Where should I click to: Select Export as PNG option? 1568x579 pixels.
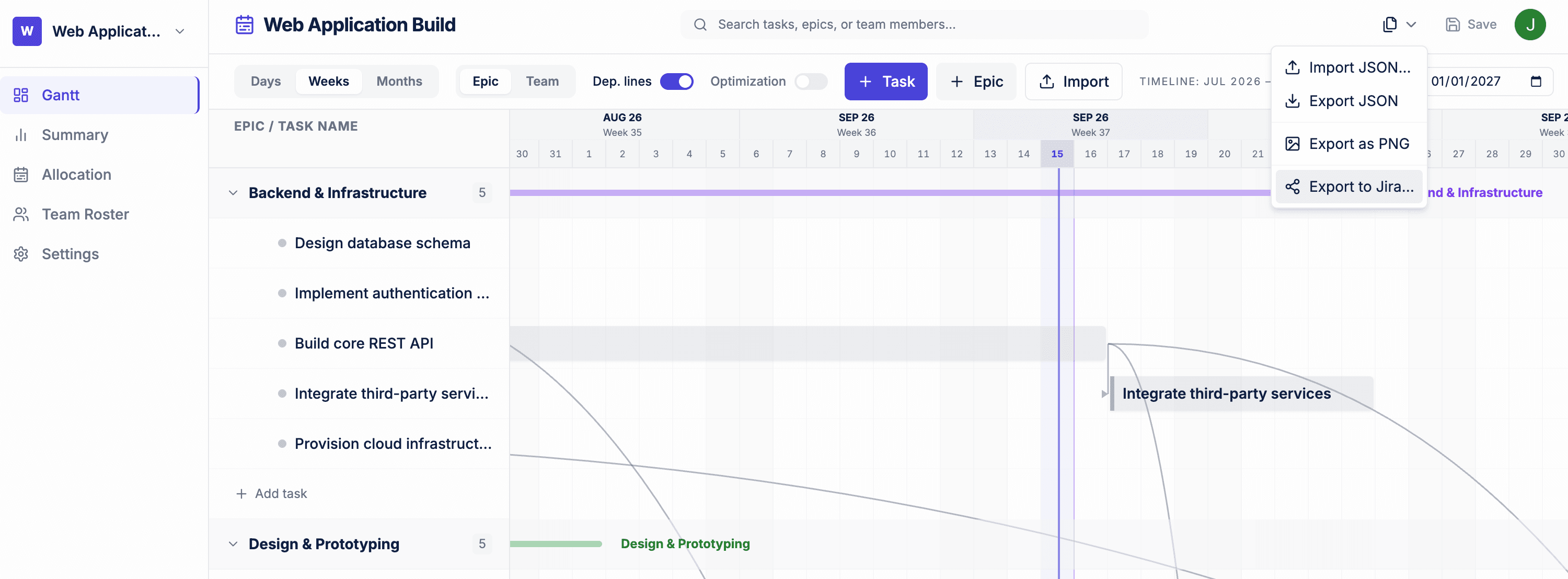coord(1348,144)
